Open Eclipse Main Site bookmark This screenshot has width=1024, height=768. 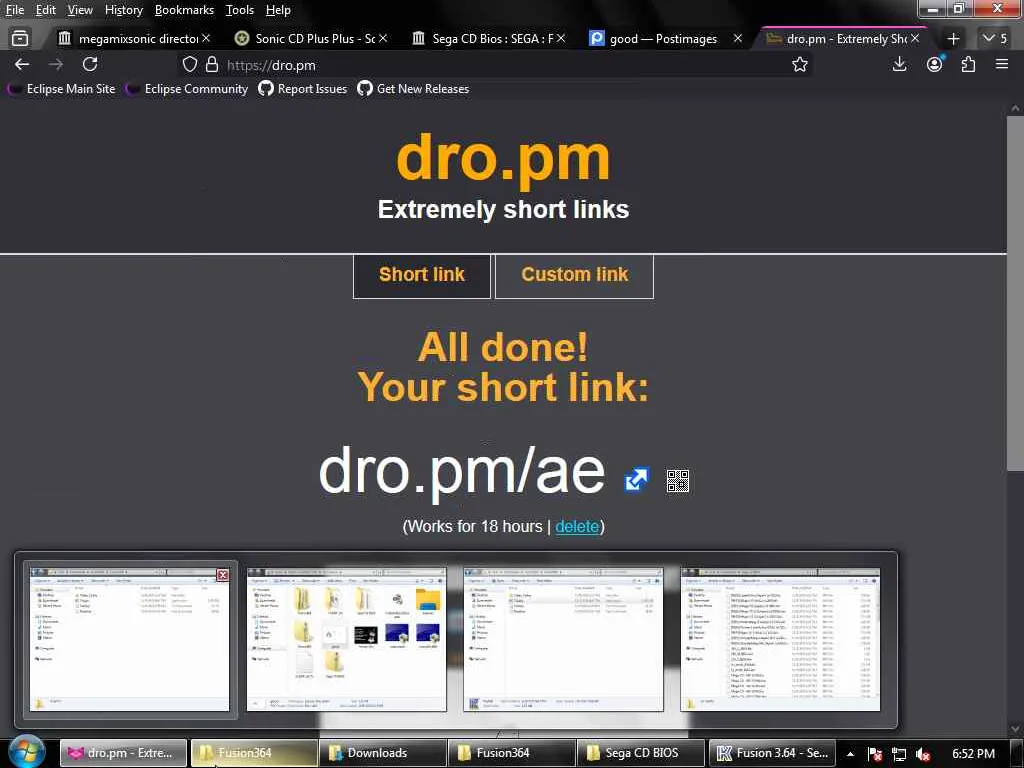61,89
